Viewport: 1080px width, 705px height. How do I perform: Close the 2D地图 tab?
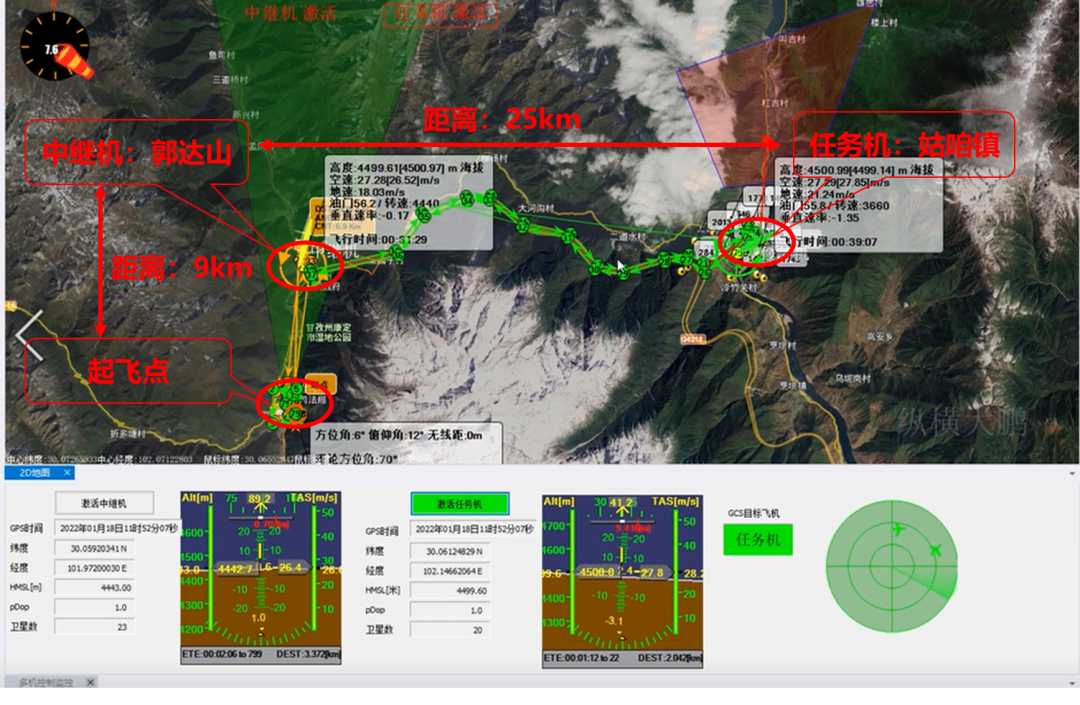pos(67,472)
